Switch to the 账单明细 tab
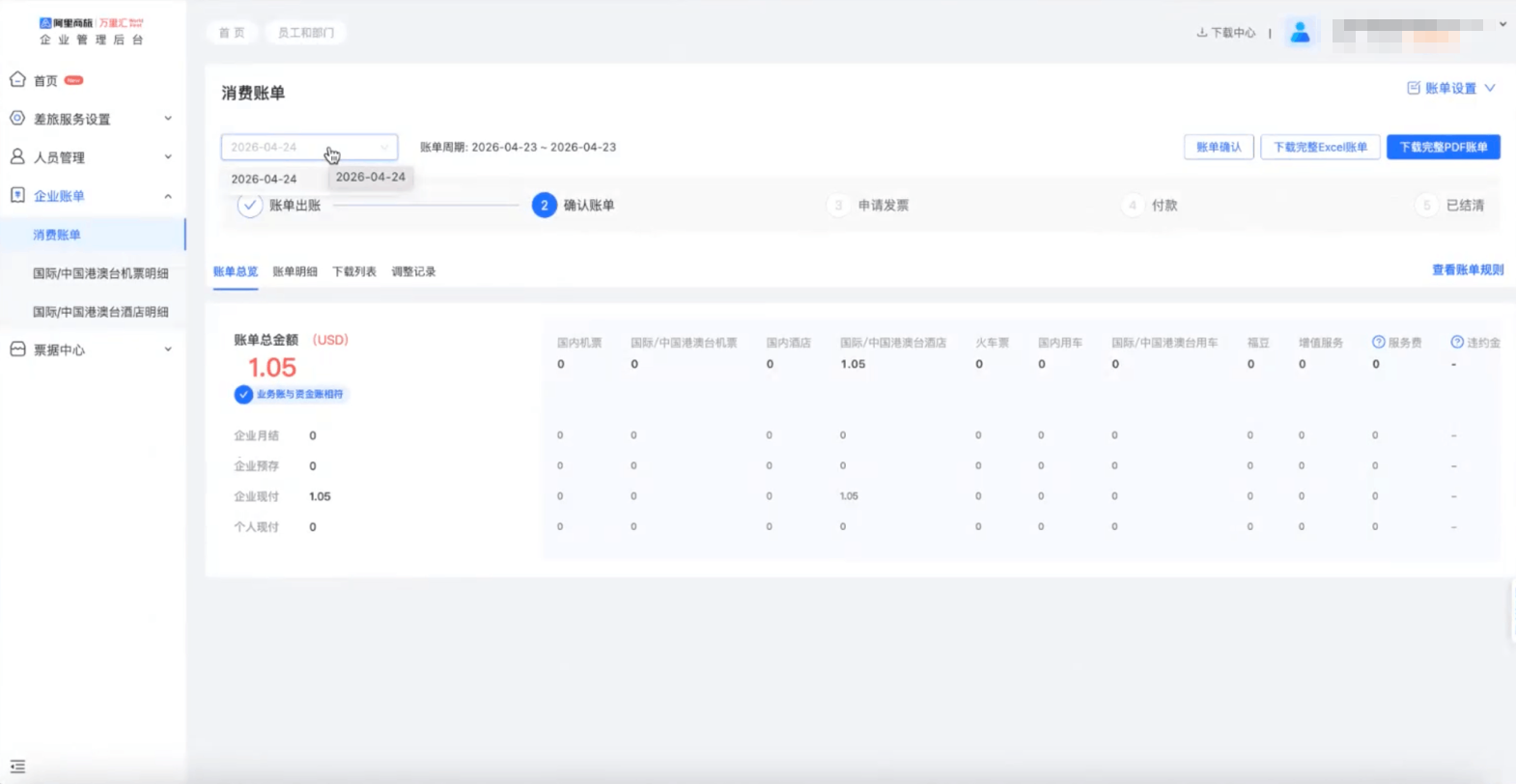Image resolution: width=1516 pixels, height=784 pixels. [295, 272]
